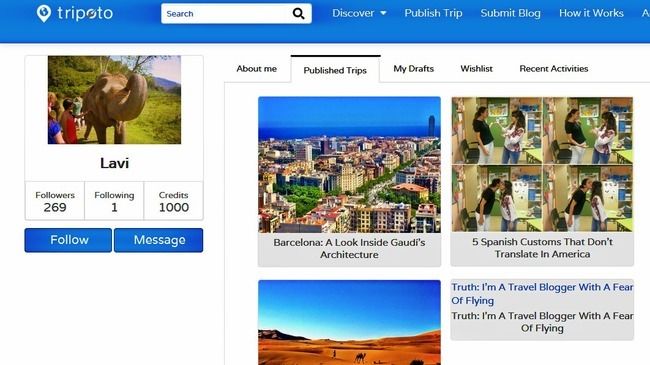Open the How it Works page

(591, 13)
